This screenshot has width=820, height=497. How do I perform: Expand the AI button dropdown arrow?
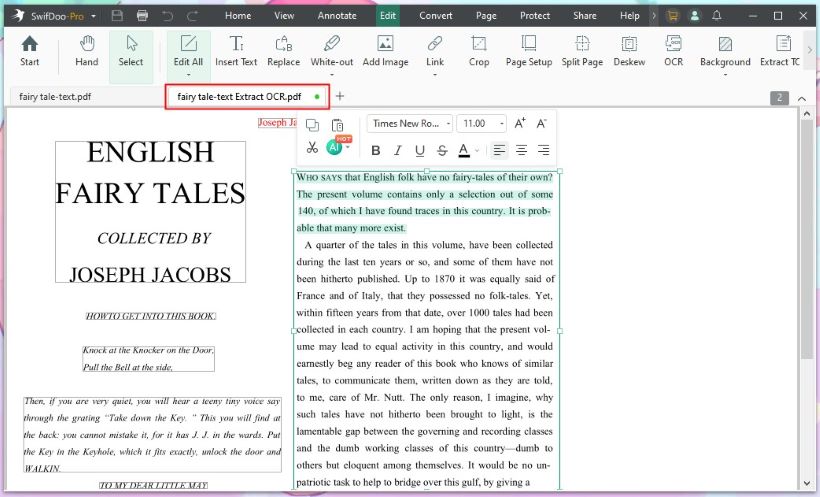tap(347, 148)
